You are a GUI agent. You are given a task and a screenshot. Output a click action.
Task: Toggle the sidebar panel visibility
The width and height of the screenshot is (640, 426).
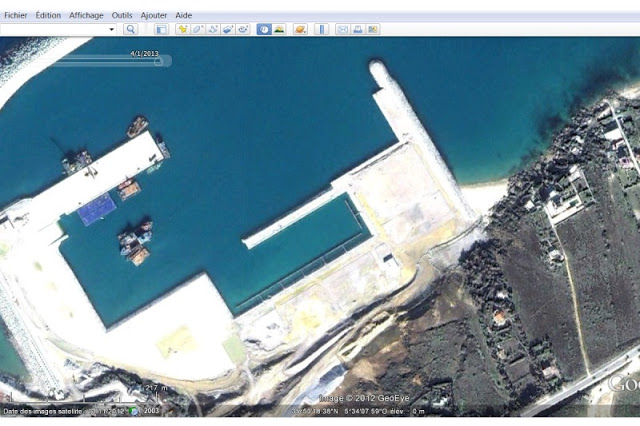click(161, 30)
